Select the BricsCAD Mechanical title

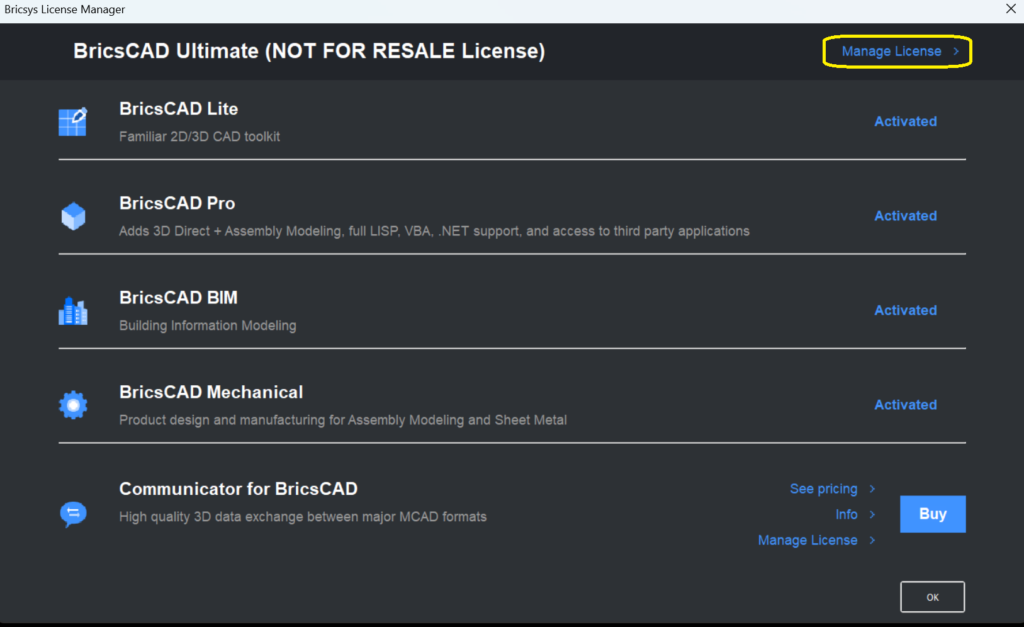pyautogui.click(x=211, y=393)
